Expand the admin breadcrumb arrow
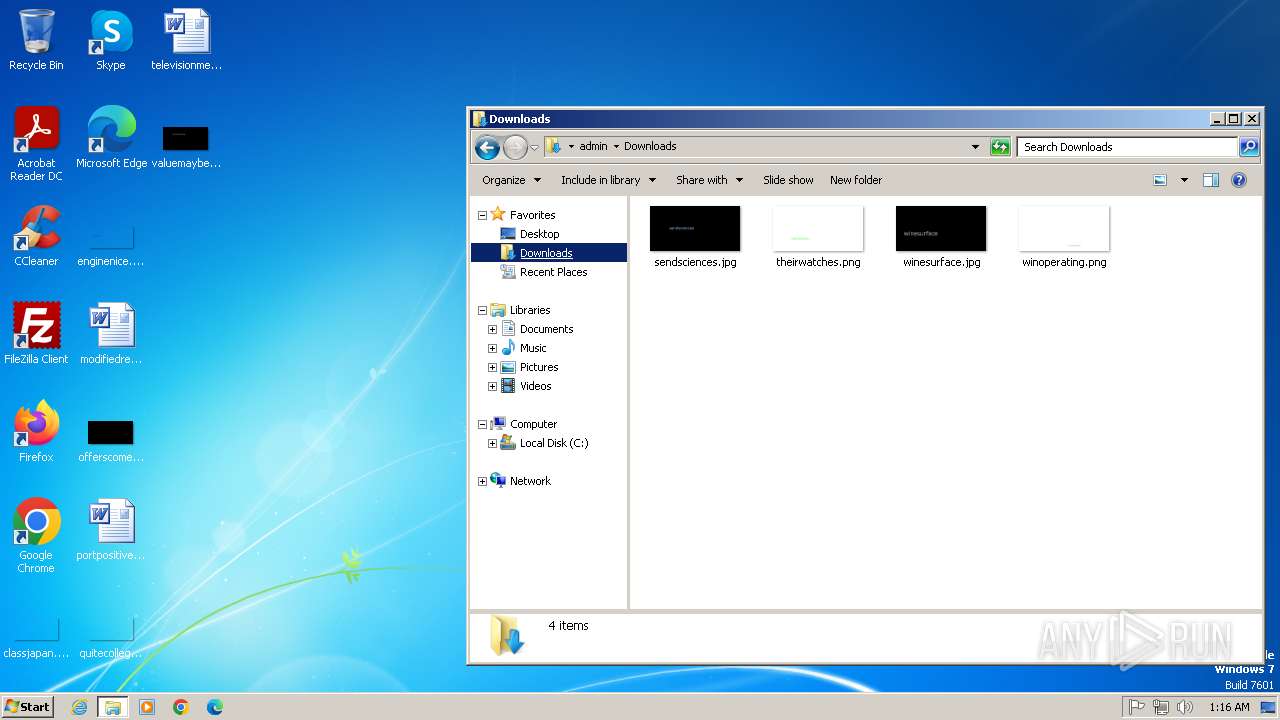1280x720 pixels. coord(616,147)
